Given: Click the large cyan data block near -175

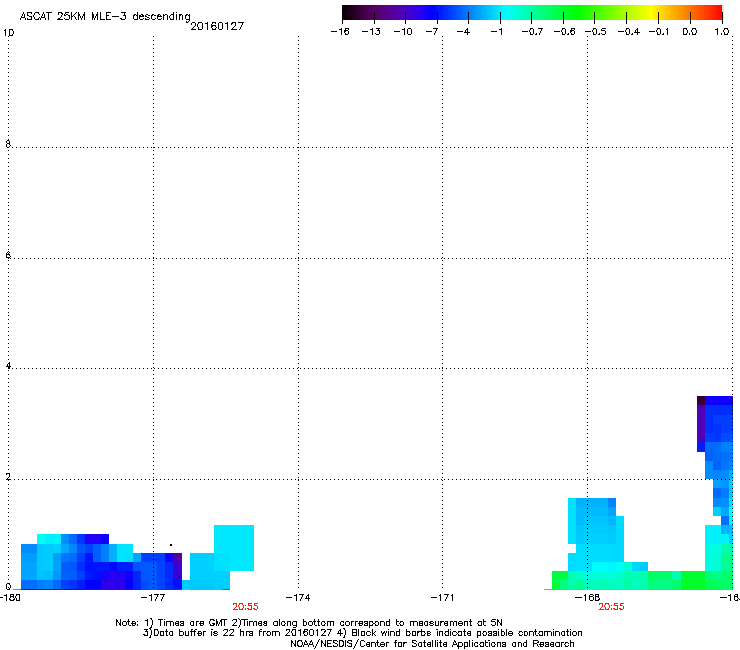Looking at the screenshot, I should point(234,548).
